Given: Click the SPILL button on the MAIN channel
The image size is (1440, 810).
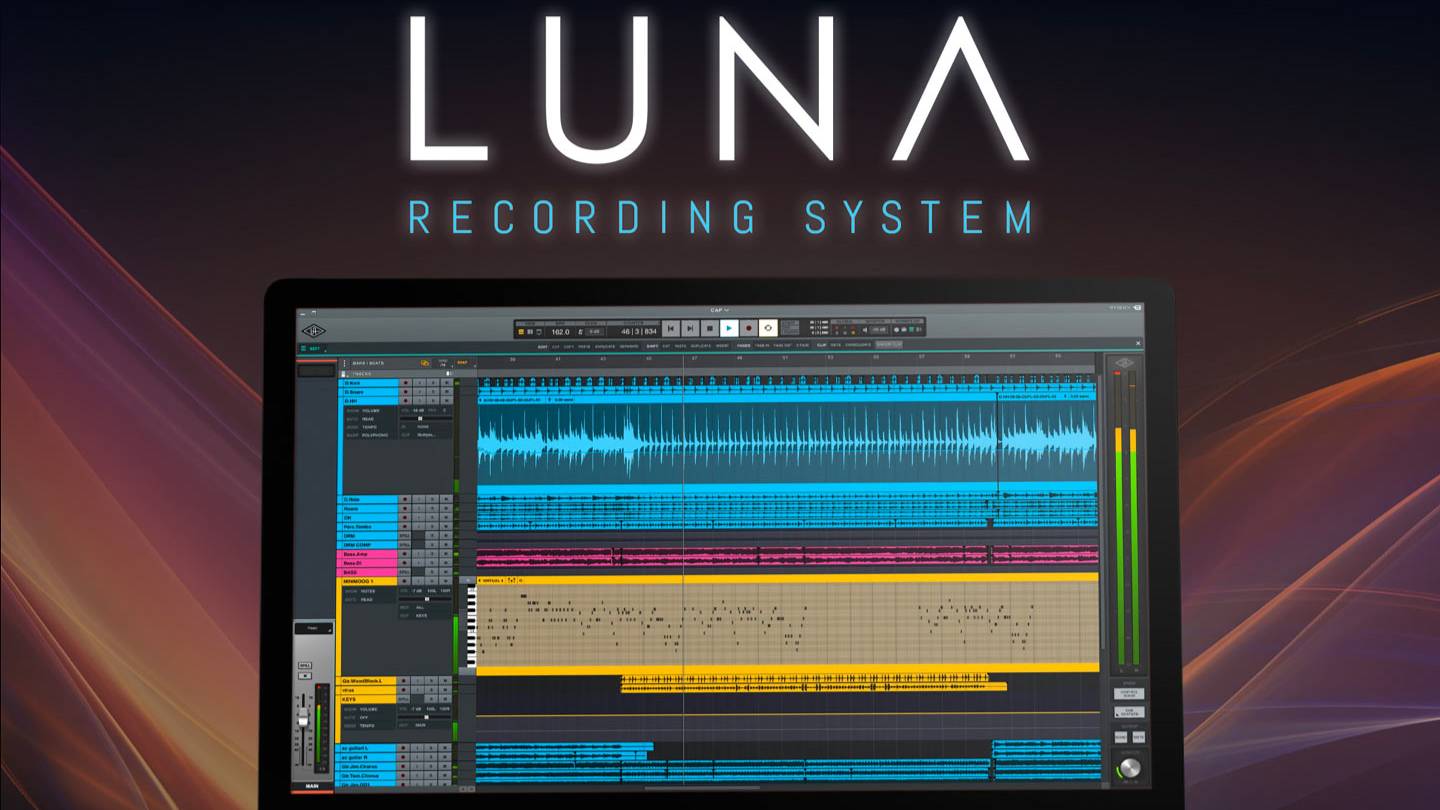Looking at the screenshot, I should click(x=305, y=666).
